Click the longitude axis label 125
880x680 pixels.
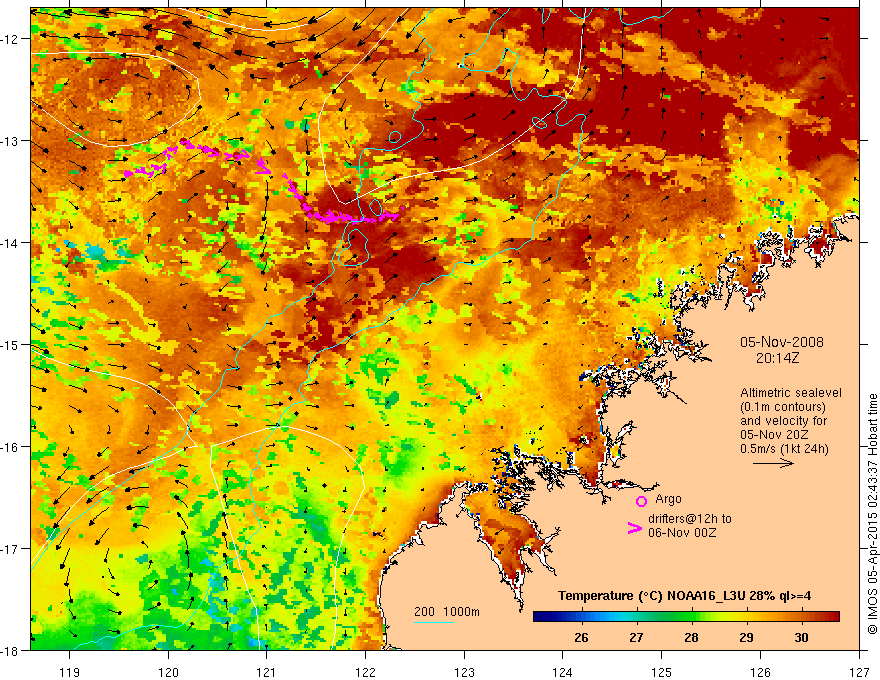pos(662,672)
